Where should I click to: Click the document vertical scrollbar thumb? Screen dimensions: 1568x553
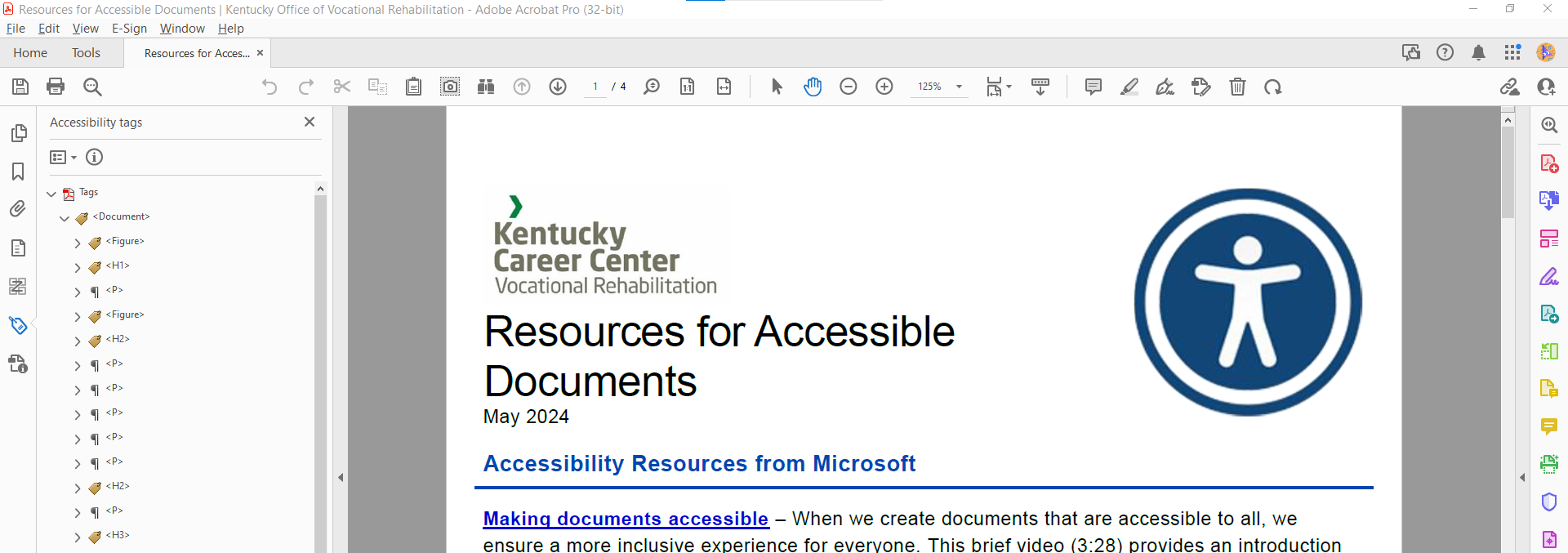pyautogui.click(x=1508, y=172)
